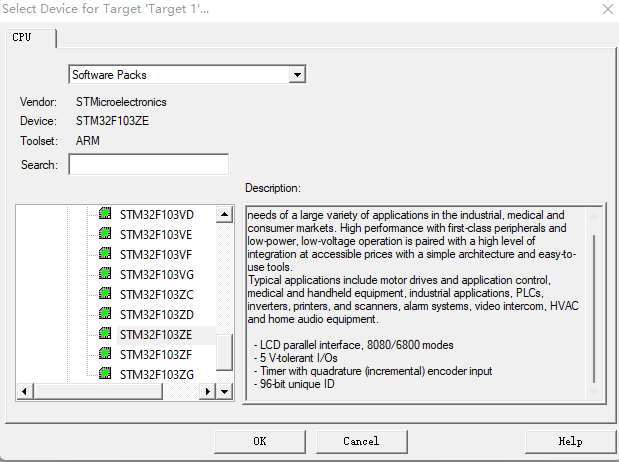Image resolution: width=619 pixels, height=462 pixels.
Task: Click the chip icon beside STM32F103VF
Action: coord(105,254)
